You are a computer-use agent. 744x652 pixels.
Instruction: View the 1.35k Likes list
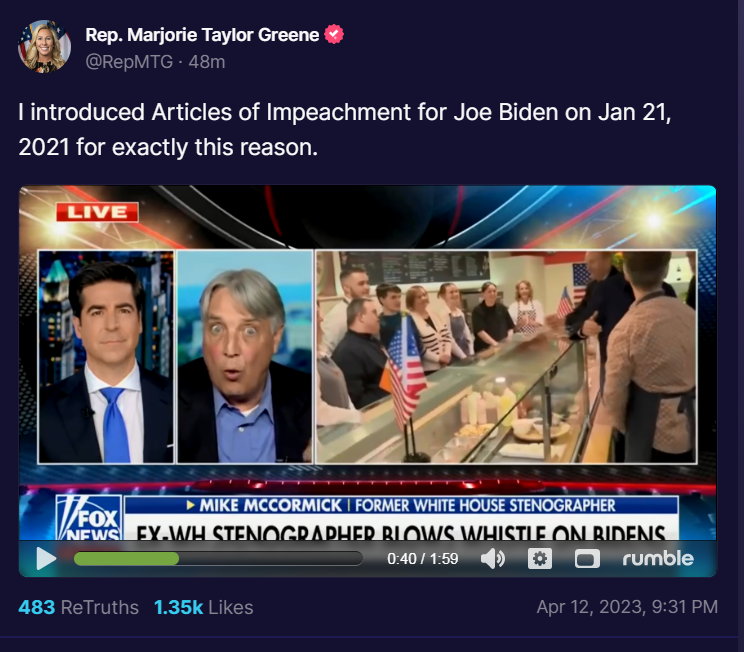tap(204, 607)
